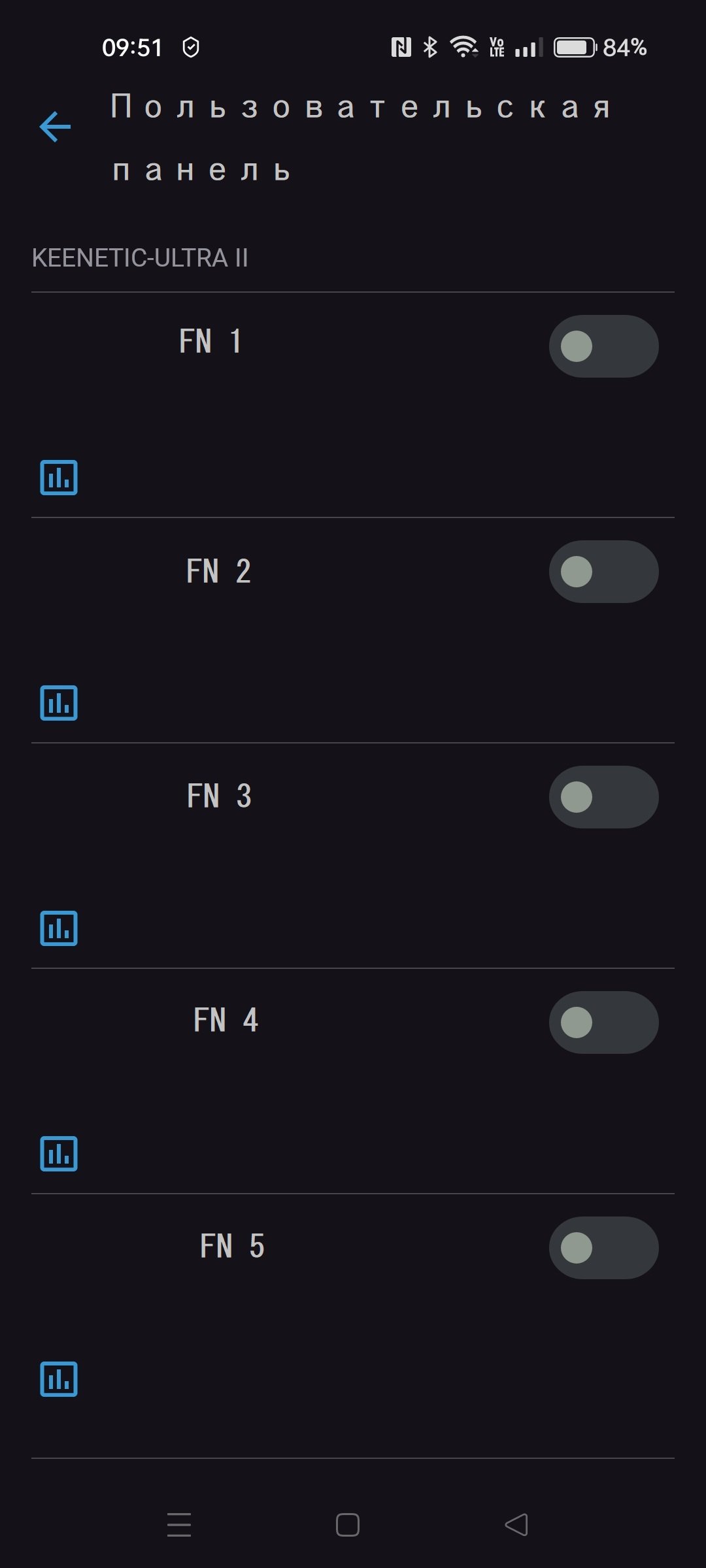Enable the FN 1 switch
Image resolution: width=706 pixels, height=1568 pixels.
tap(603, 346)
